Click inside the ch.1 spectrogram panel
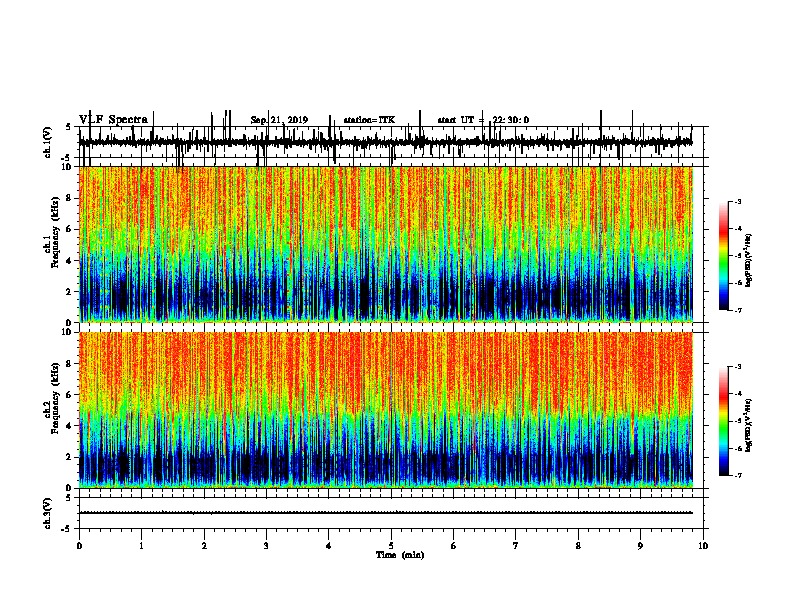 click(386, 244)
